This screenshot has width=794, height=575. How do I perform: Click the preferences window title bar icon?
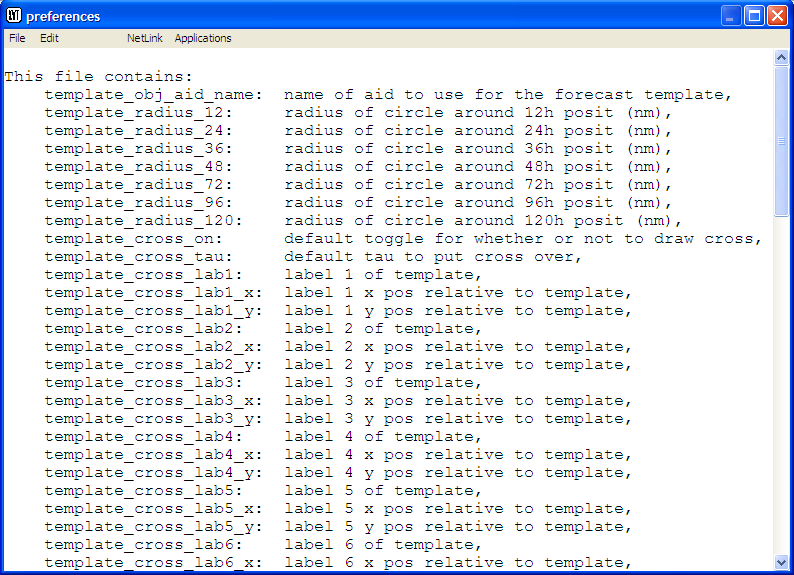pyautogui.click(x=14, y=16)
